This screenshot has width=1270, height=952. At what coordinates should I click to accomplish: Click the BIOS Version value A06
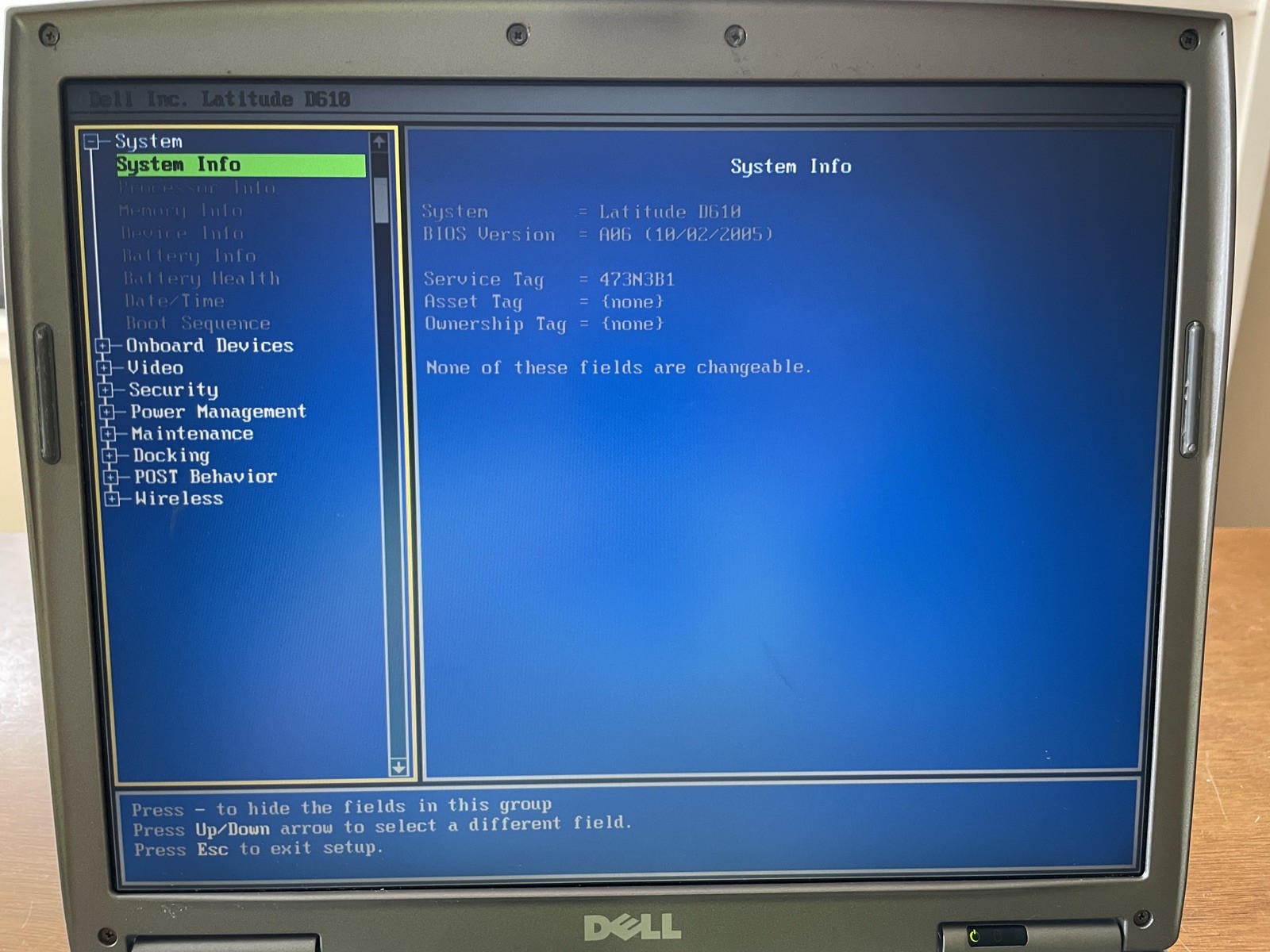(x=615, y=235)
